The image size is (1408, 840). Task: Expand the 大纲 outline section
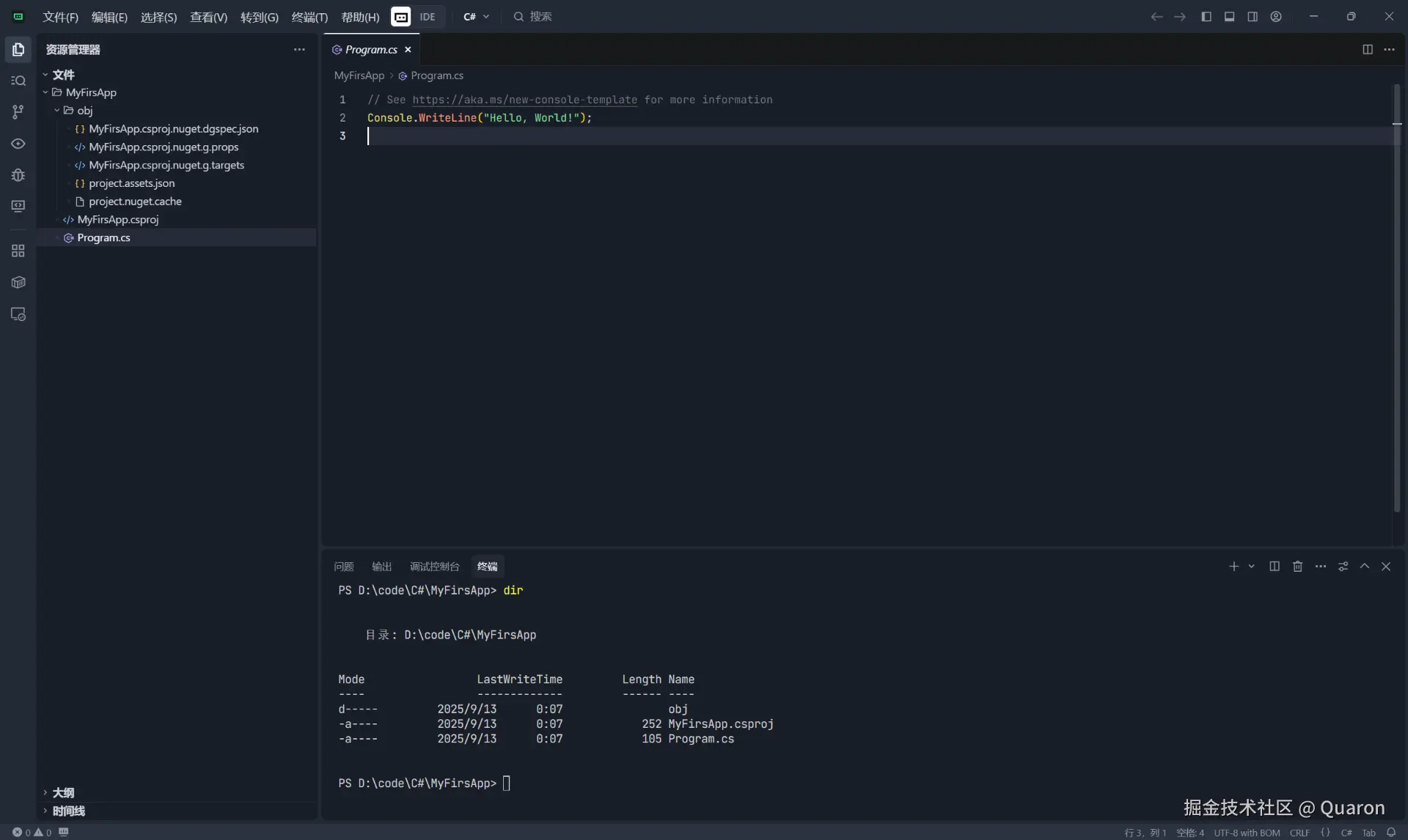[x=63, y=792]
